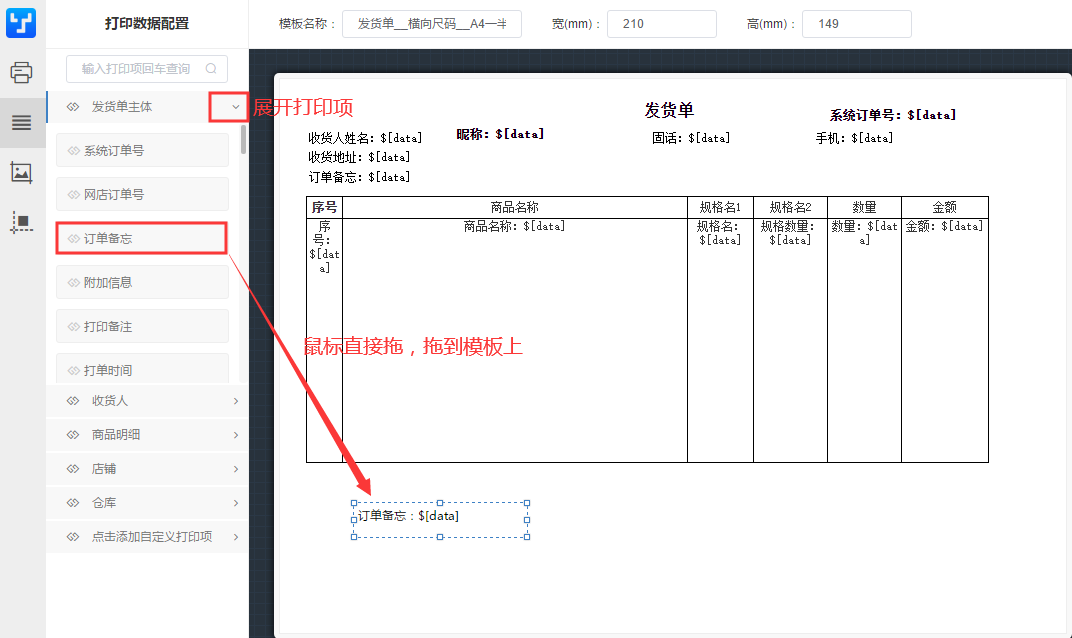The width and height of the screenshot is (1072, 638).
Task: Click link icon on 打印备注 item
Action: pos(74,327)
